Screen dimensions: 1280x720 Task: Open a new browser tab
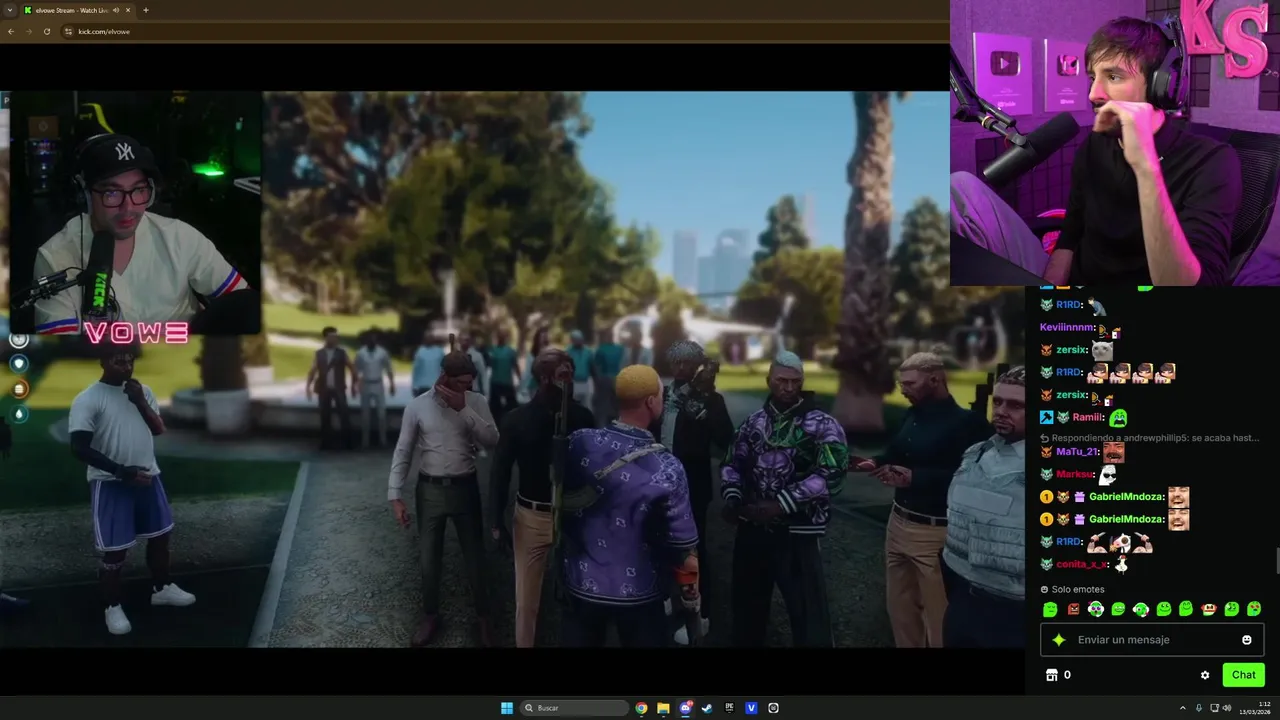[146, 10]
